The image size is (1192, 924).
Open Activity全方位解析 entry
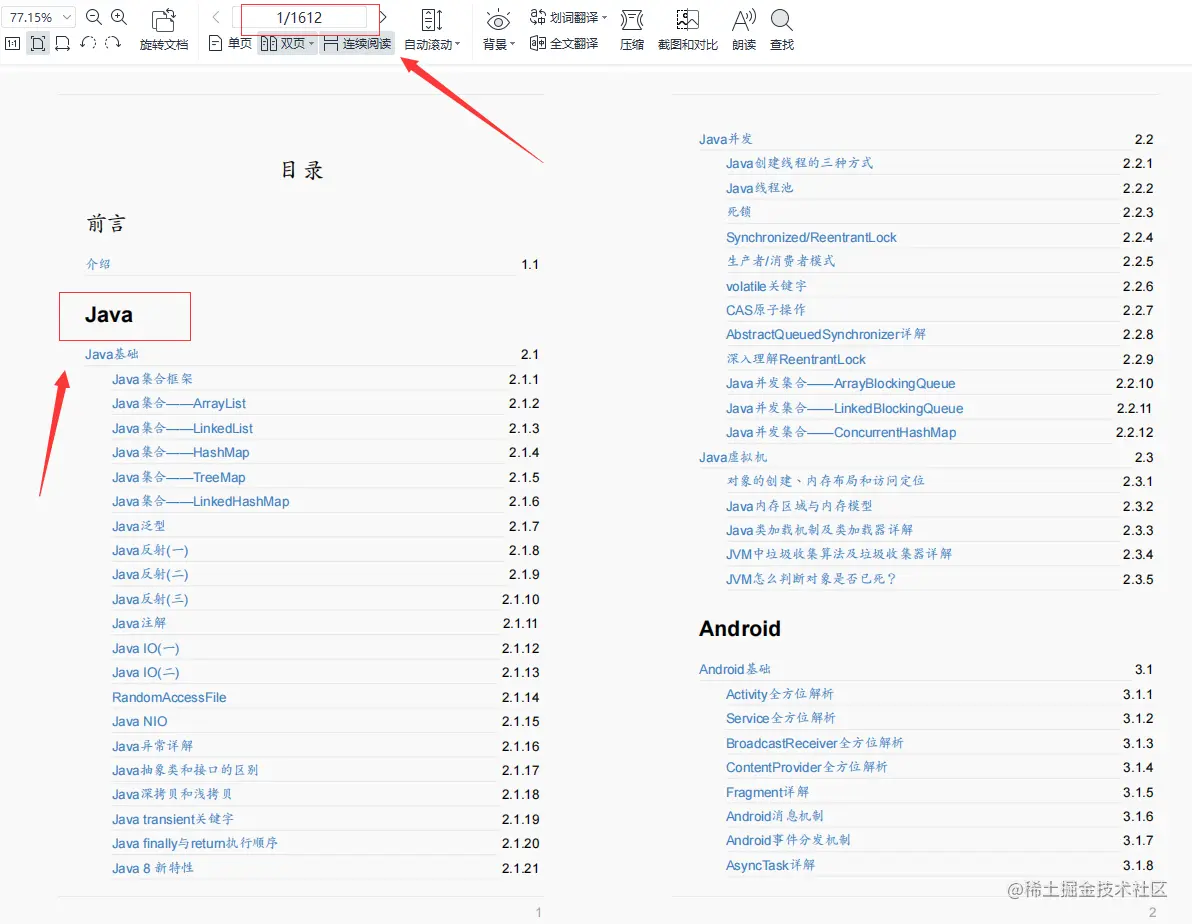tap(779, 694)
